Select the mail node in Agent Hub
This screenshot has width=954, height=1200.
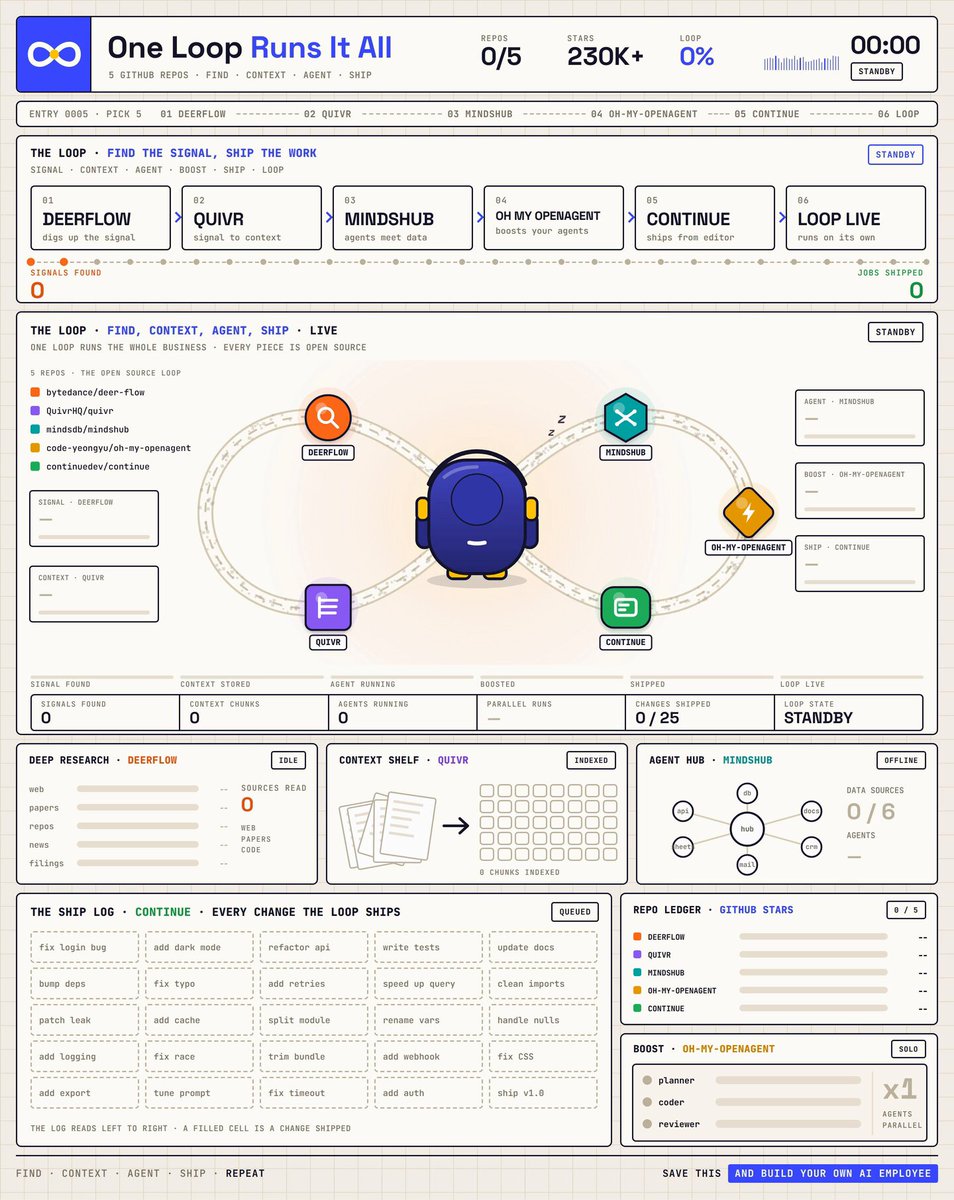point(746,864)
